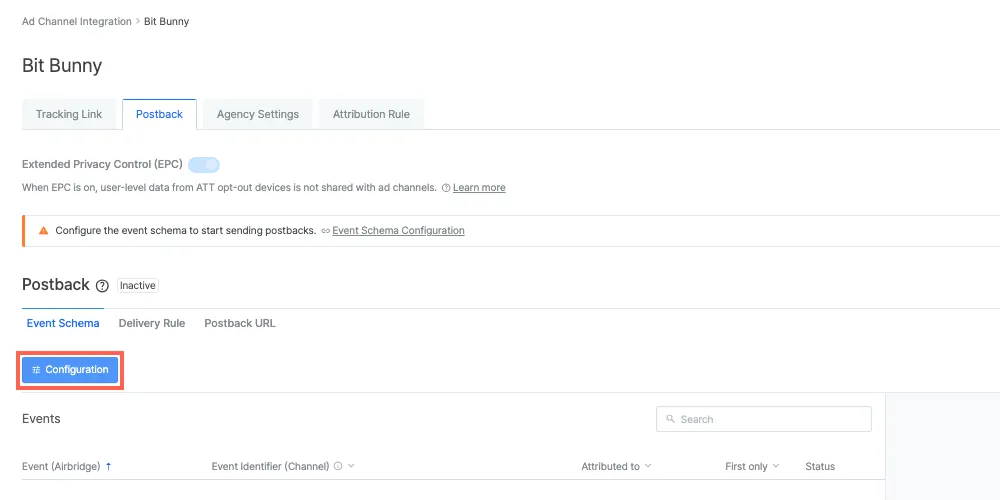Follow the Learn more link
The image size is (1000, 500).
[479, 188]
